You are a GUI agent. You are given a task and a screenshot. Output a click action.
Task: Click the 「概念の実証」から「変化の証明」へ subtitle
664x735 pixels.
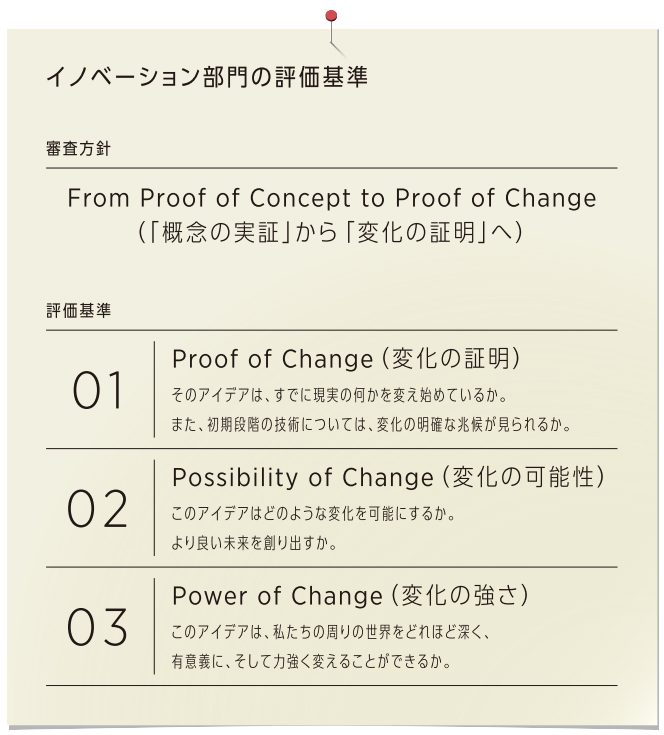pyautogui.click(x=331, y=232)
